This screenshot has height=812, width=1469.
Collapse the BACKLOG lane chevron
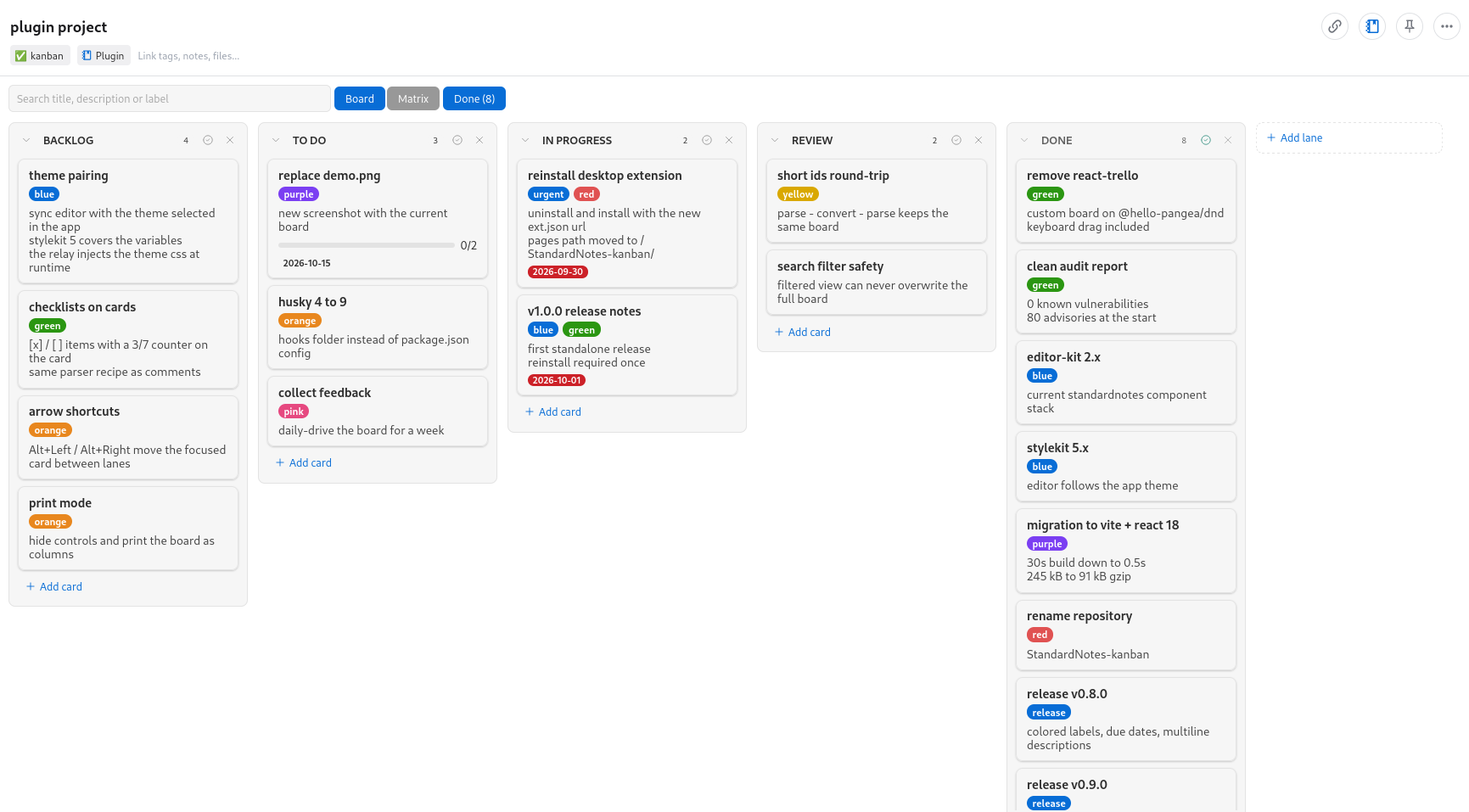click(26, 140)
